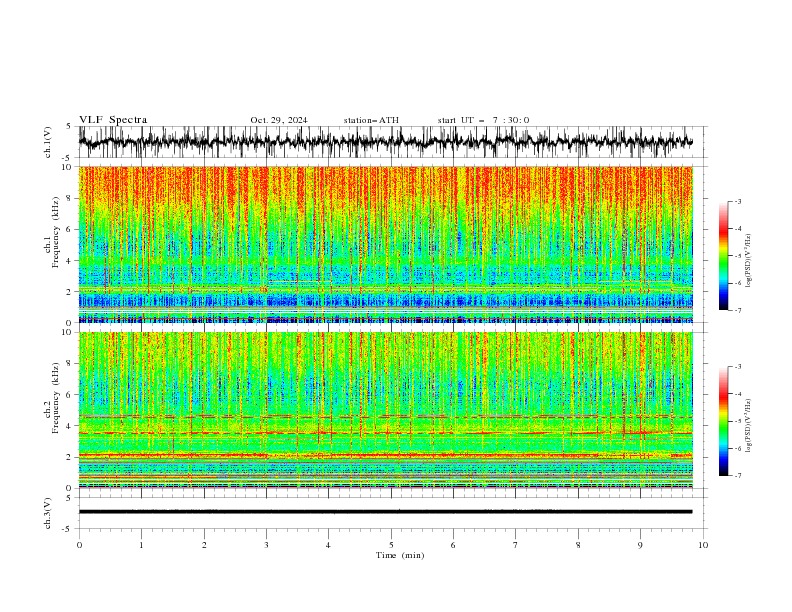
Task: Click the ch.2 "Frequency (kHz)" axis label
Action: (x=56, y=398)
